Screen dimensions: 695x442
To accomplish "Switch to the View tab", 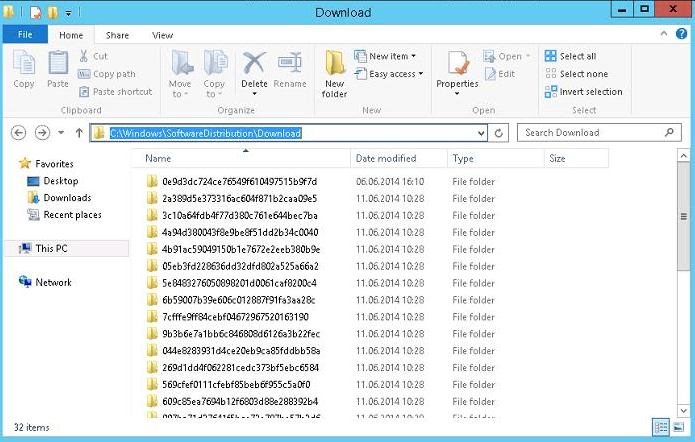I will click(162, 35).
